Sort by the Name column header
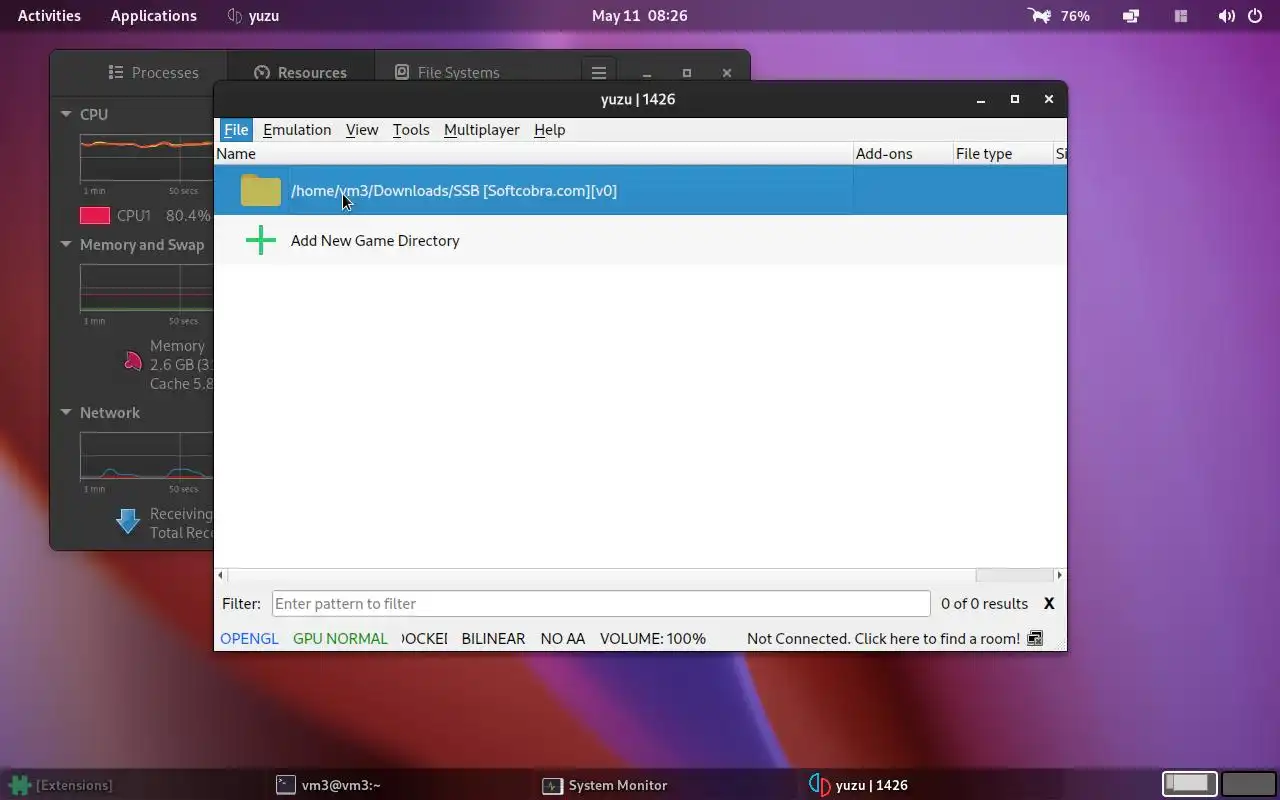Image resolution: width=1280 pixels, height=800 pixels. click(533, 153)
